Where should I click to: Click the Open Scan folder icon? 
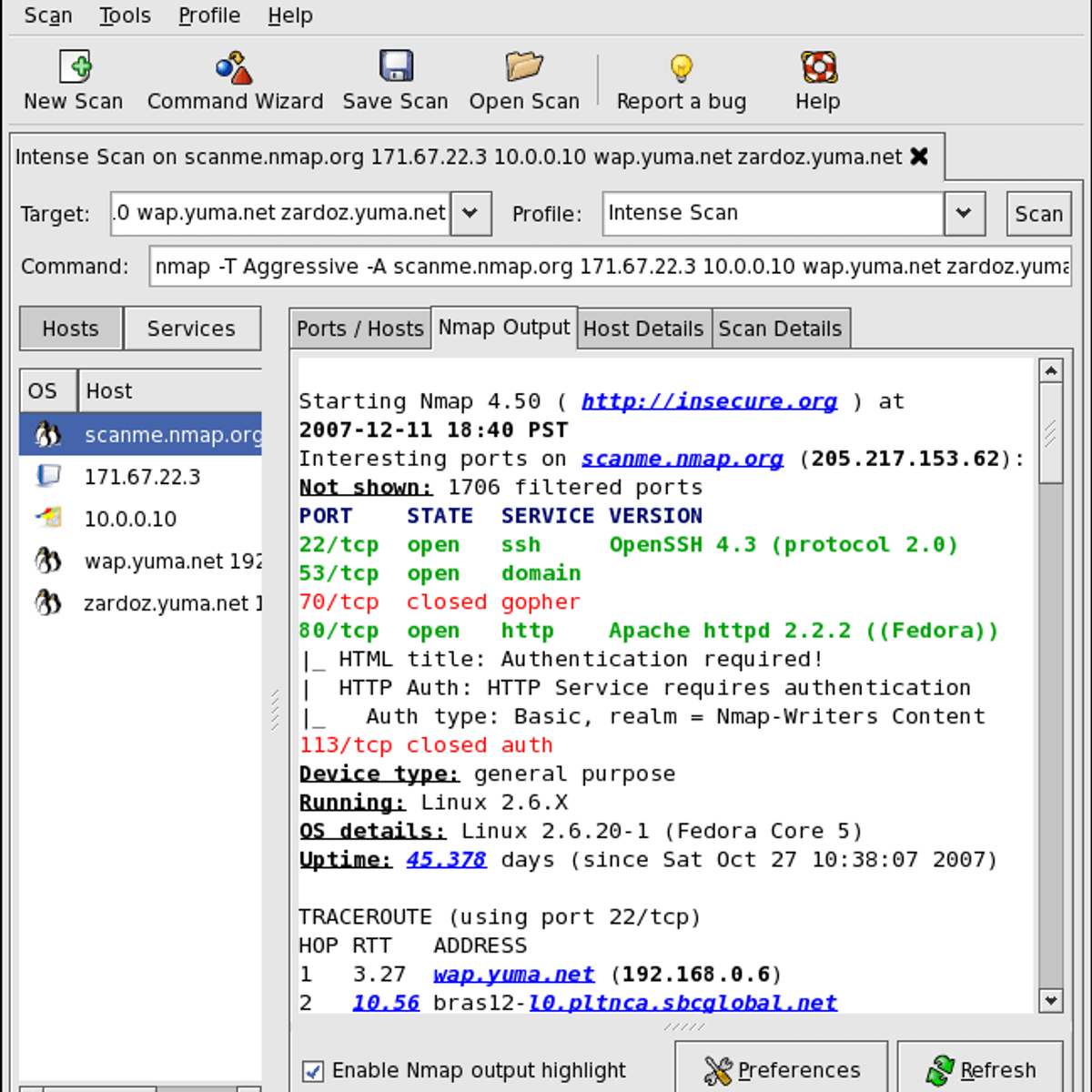point(524,67)
